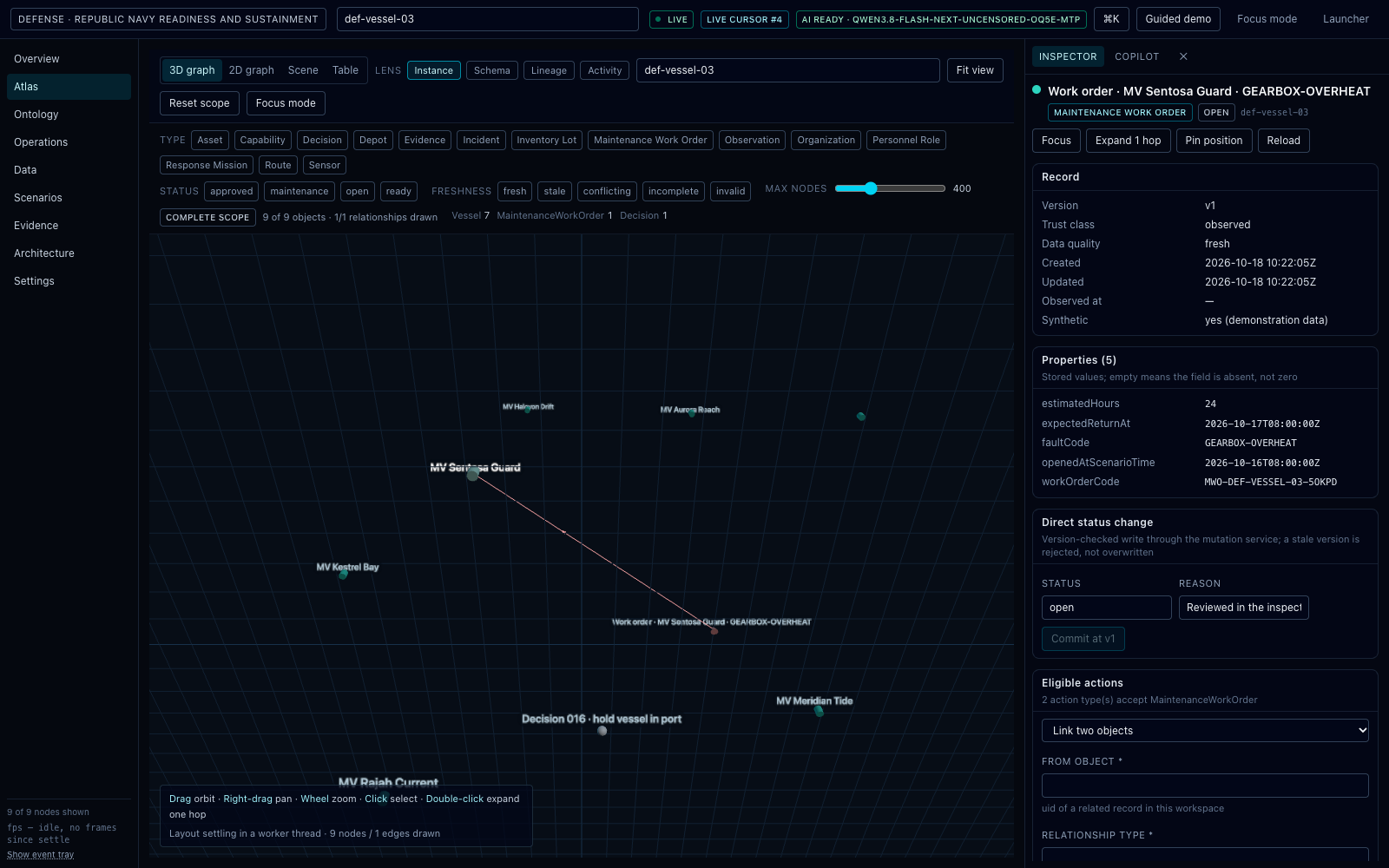Click the Reason input field
This screenshot has height=868, width=1389.
(1244, 608)
